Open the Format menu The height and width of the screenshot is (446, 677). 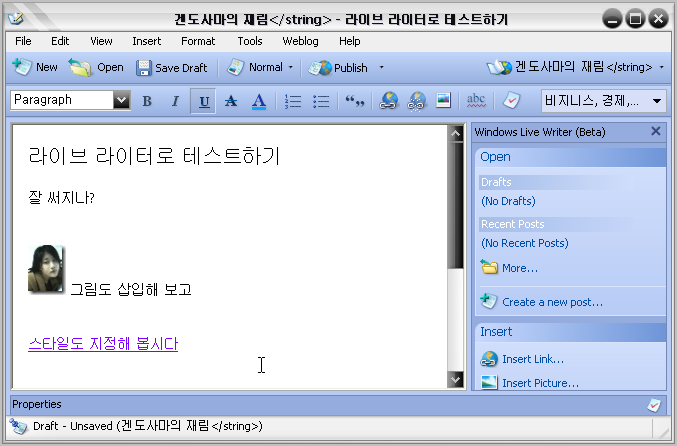click(x=198, y=41)
